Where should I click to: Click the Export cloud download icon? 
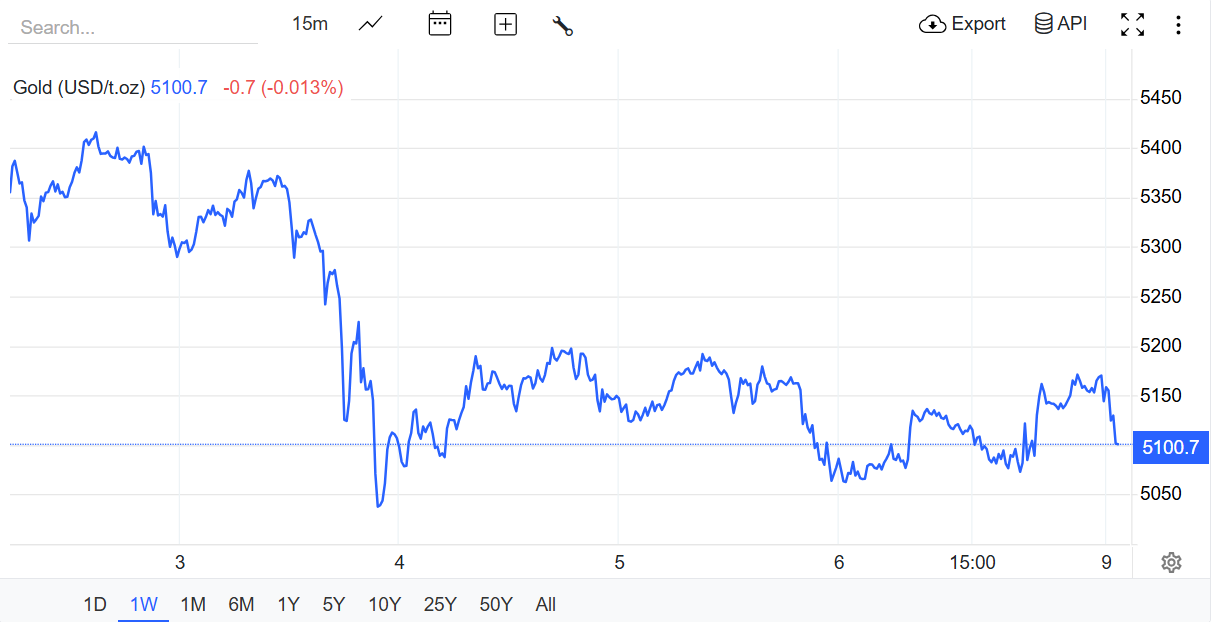pos(934,23)
